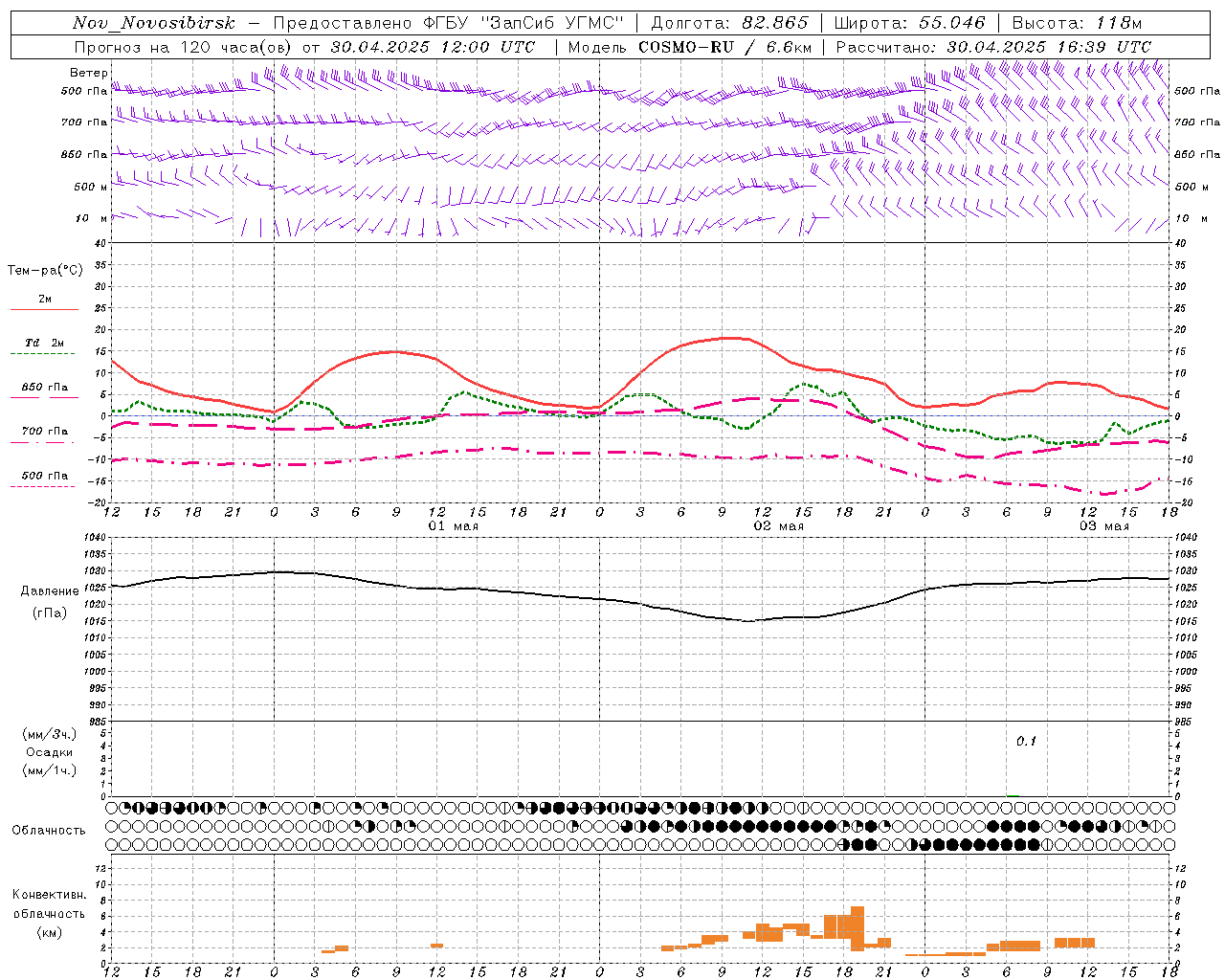Click the '700 гПа' temperature legend entry

click(45, 432)
